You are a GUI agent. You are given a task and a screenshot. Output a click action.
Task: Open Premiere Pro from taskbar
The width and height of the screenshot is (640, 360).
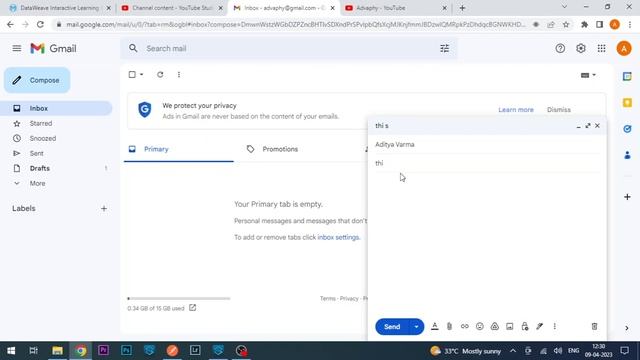click(103, 351)
